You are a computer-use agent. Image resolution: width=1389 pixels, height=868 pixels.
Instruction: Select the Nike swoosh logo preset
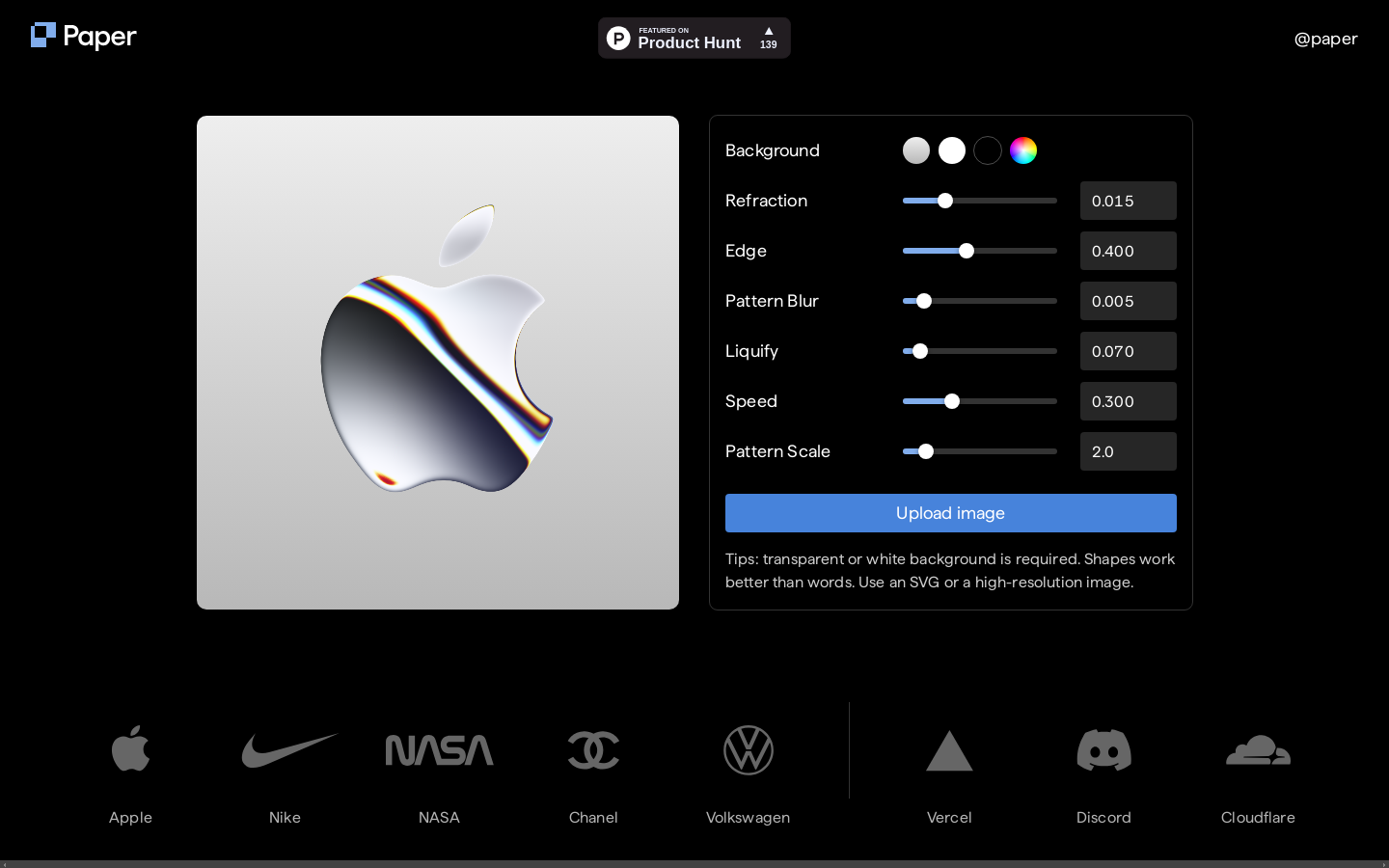[x=289, y=750]
